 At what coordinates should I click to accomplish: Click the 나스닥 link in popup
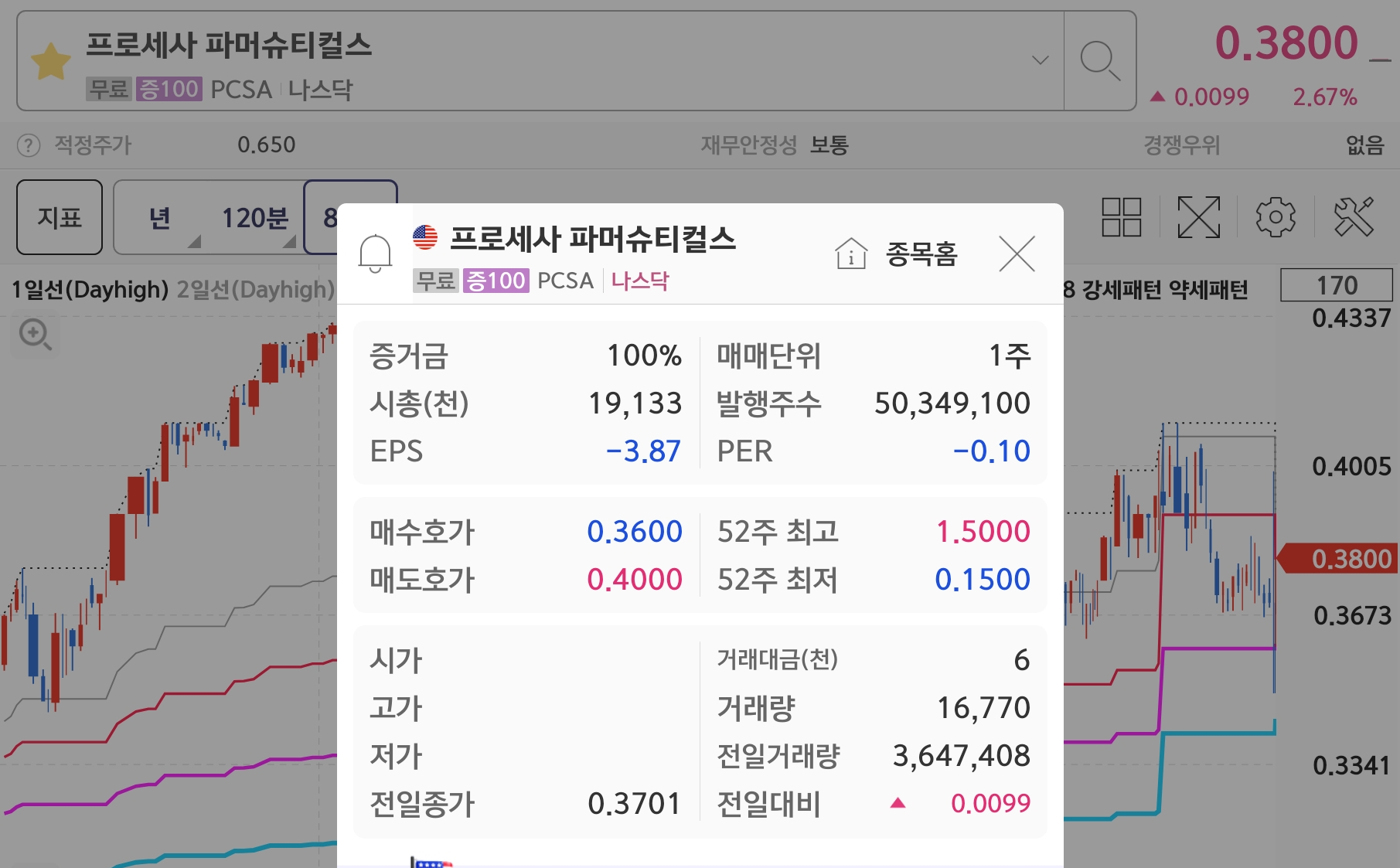(639, 281)
